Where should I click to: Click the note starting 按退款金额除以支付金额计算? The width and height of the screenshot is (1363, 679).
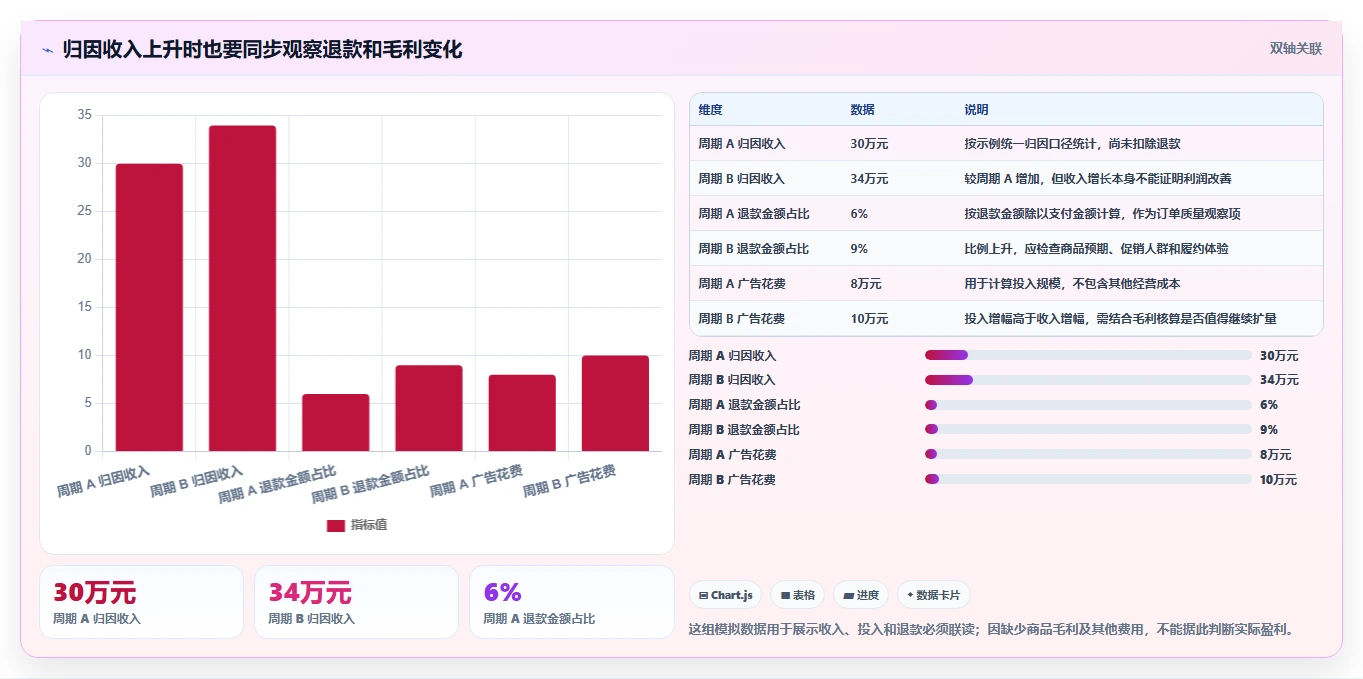pyautogui.click(x=1103, y=214)
